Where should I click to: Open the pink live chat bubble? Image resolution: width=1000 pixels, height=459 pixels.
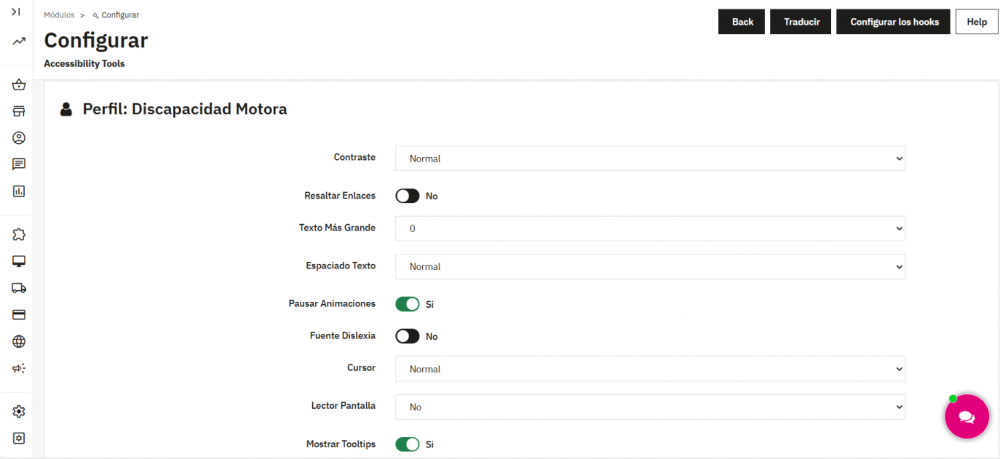pos(966,417)
